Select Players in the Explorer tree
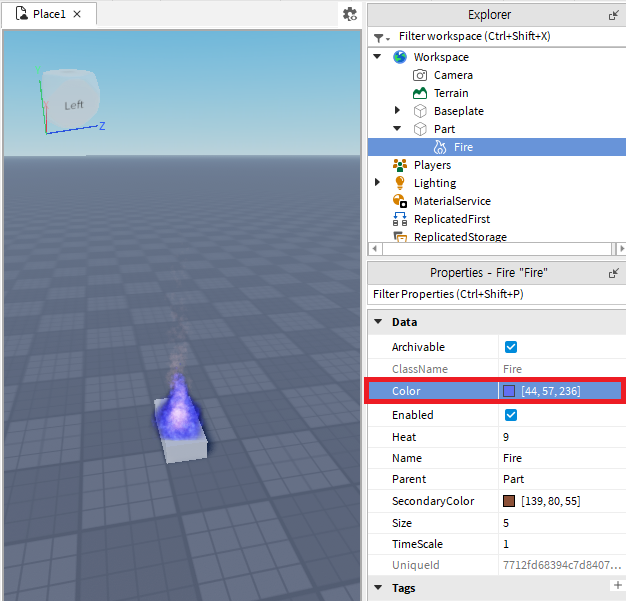The width and height of the screenshot is (626, 601). coord(432,165)
